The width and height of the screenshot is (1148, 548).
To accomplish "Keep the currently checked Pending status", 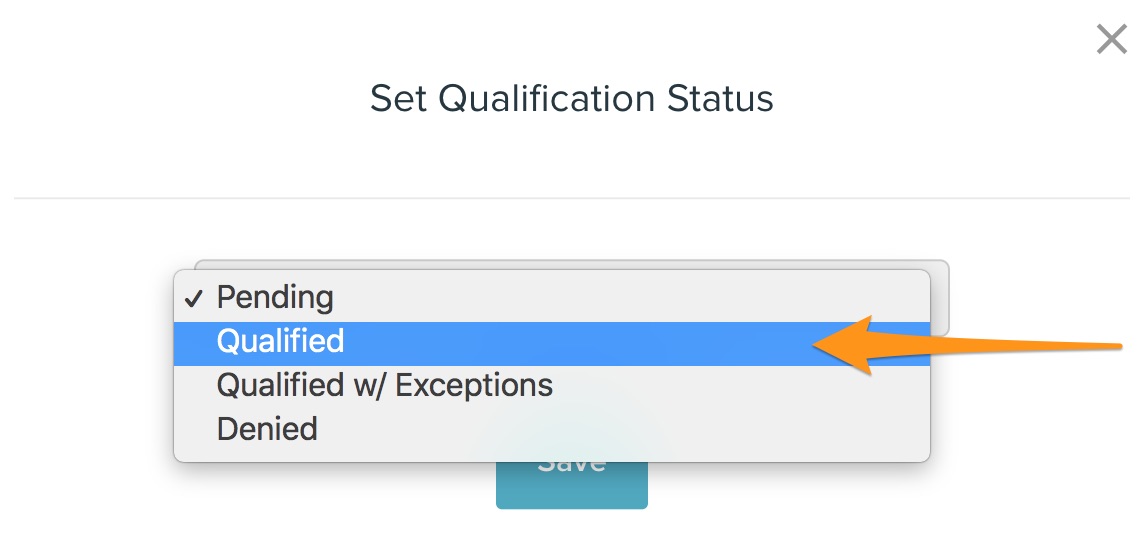I will (275, 298).
